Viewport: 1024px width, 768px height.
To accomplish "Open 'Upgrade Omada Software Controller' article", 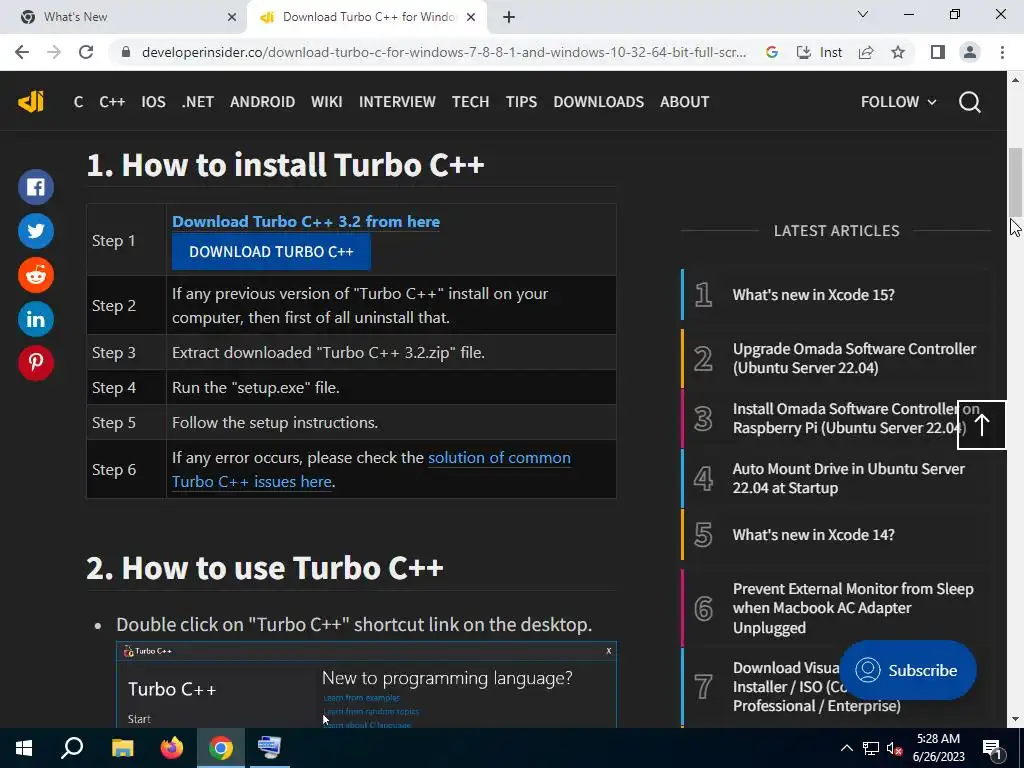I will point(854,358).
